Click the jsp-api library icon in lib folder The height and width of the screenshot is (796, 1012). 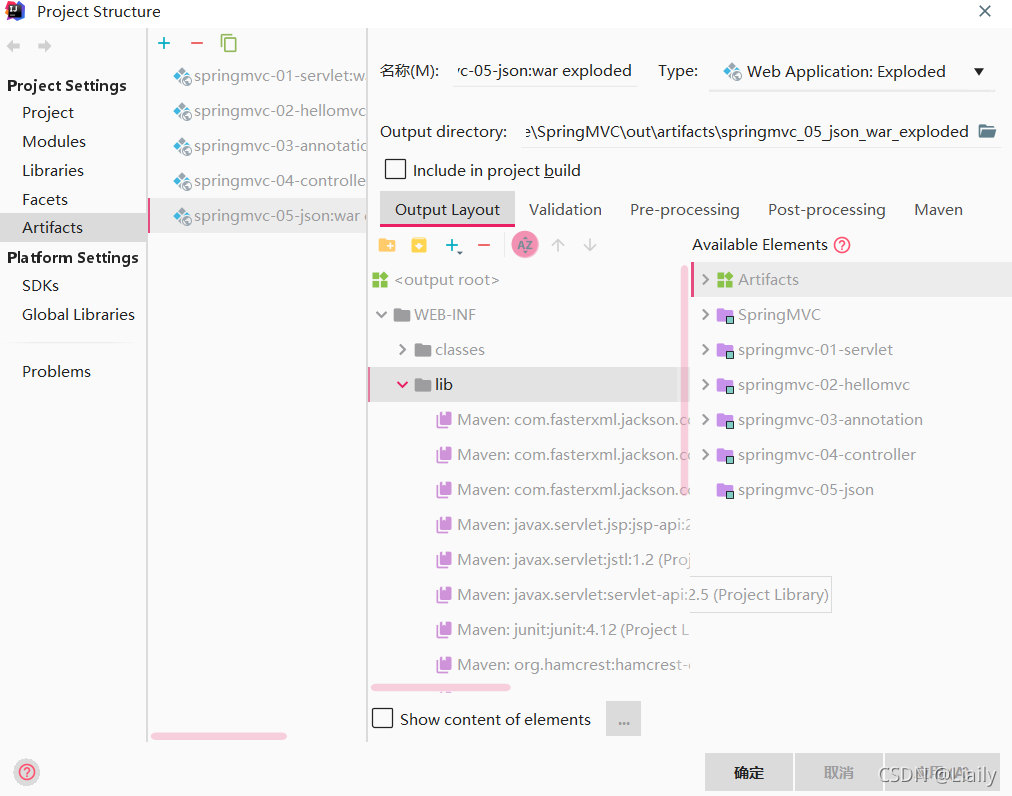tap(443, 525)
